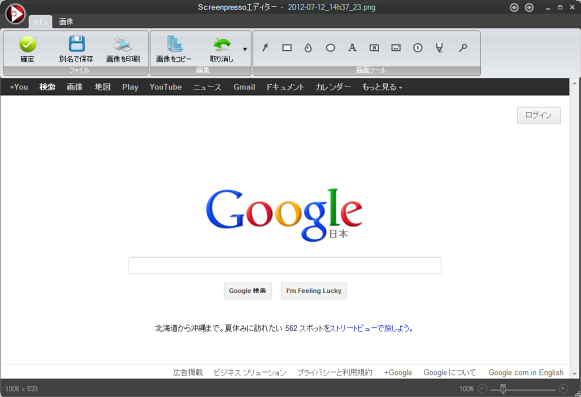Select the speech bubble callout tool
The image size is (581, 397).
tap(374, 47)
